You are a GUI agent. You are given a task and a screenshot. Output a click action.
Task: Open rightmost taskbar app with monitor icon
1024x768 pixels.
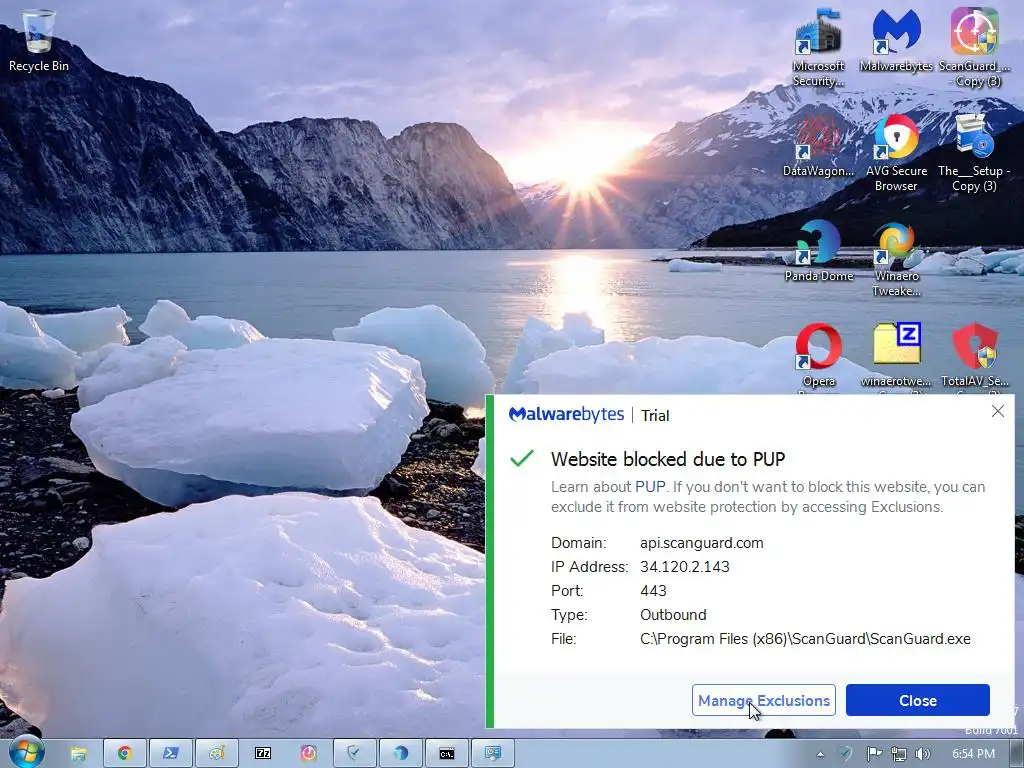click(493, 754)
